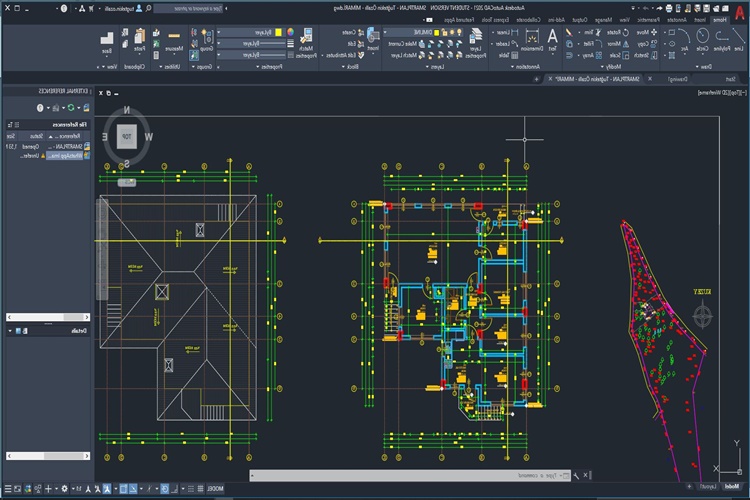
Task: Toggle object snap tracking in status bar
Action: 133,489
